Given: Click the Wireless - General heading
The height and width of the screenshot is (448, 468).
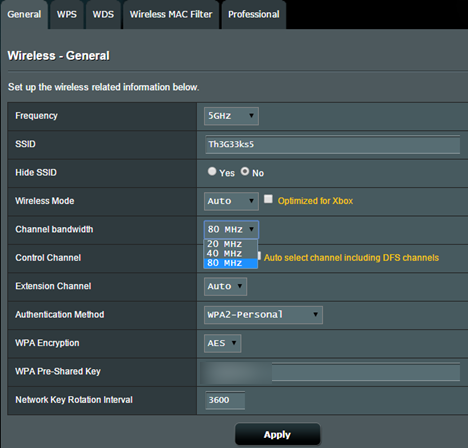Looking at the screenshot, I should [x=58, y=56].
